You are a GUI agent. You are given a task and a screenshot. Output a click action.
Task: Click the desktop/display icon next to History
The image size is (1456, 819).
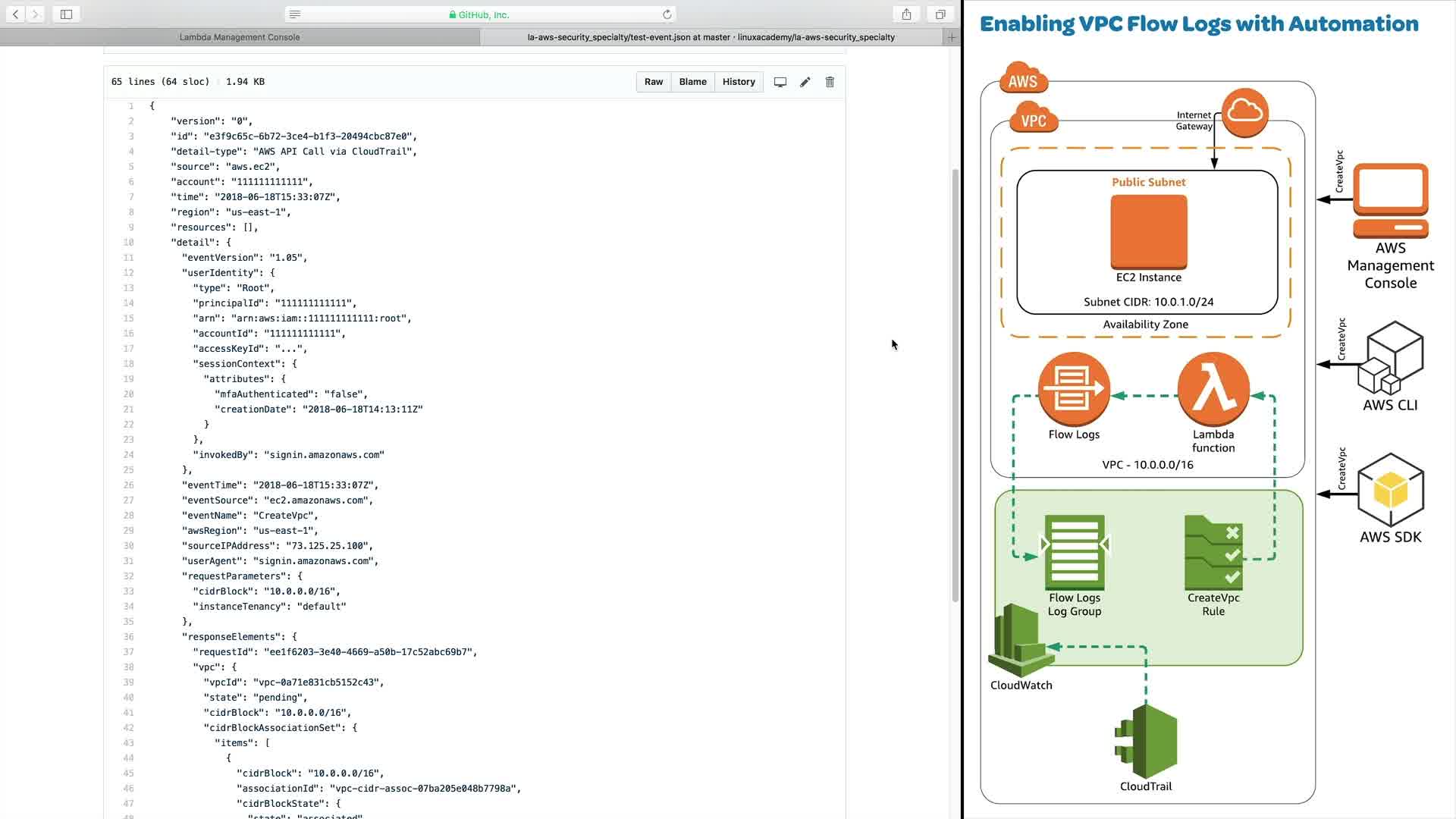click(x=780, y=82)
